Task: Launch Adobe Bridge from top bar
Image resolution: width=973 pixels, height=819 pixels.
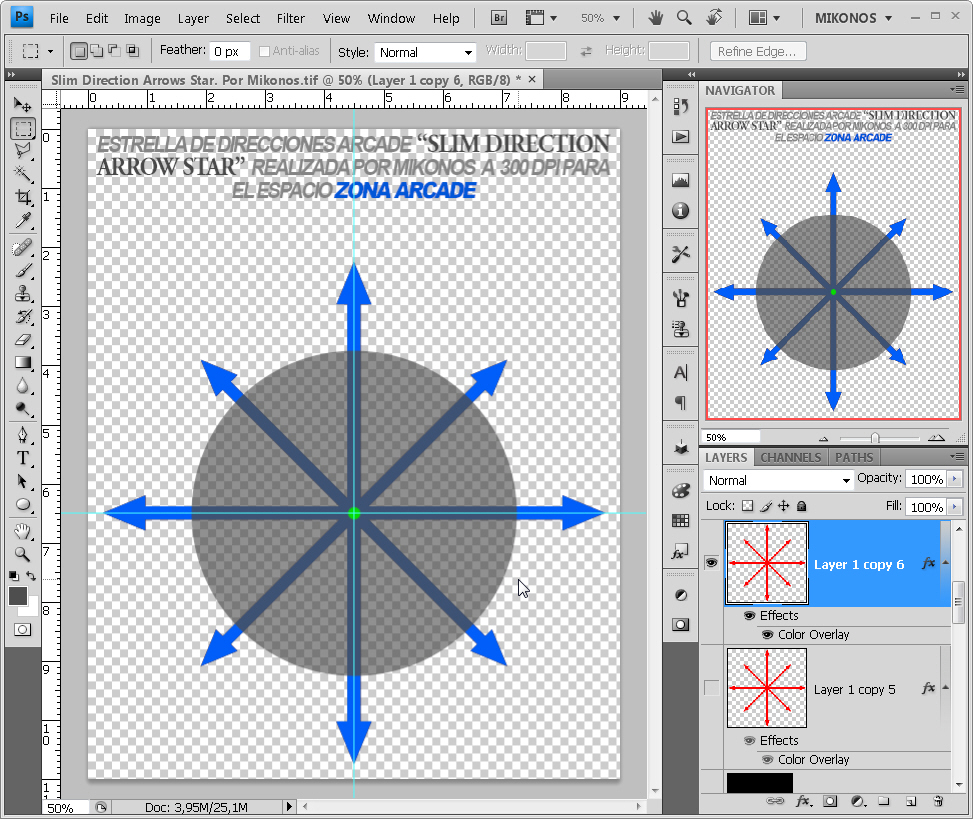Action: 499,18
